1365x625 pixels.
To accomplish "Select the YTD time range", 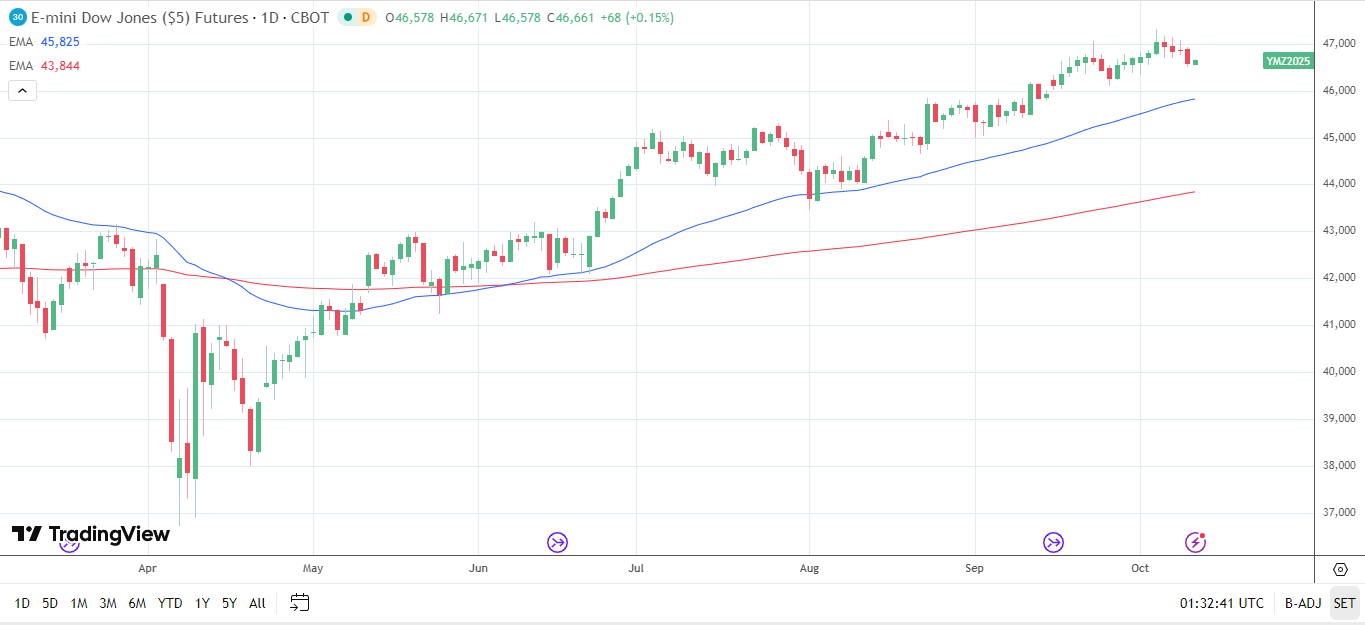I will click(170, 603).
